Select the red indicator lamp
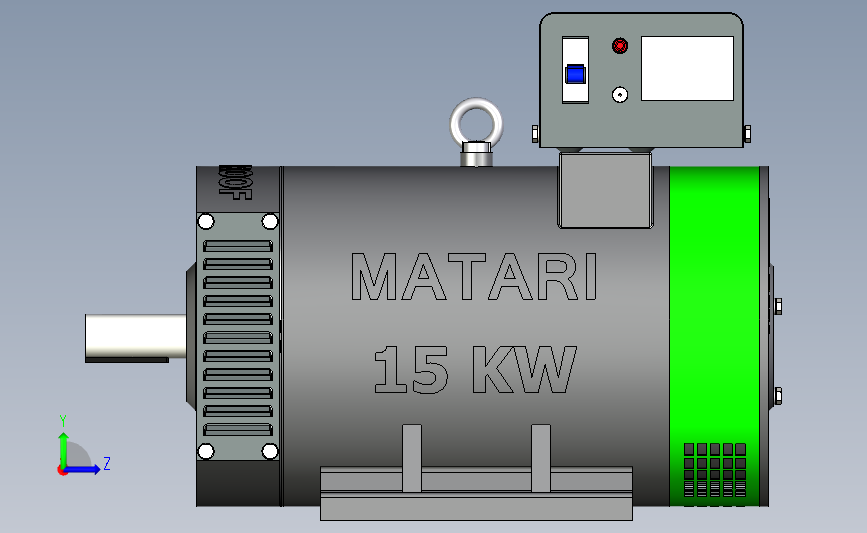 620,46
